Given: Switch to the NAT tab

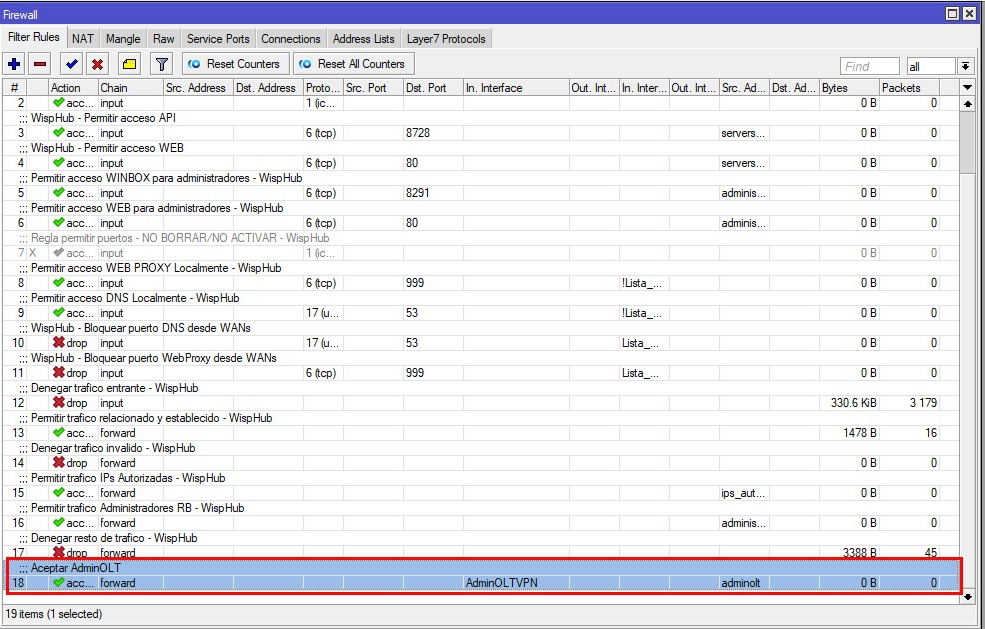Looking at the screenshot, I should (83, 39).
